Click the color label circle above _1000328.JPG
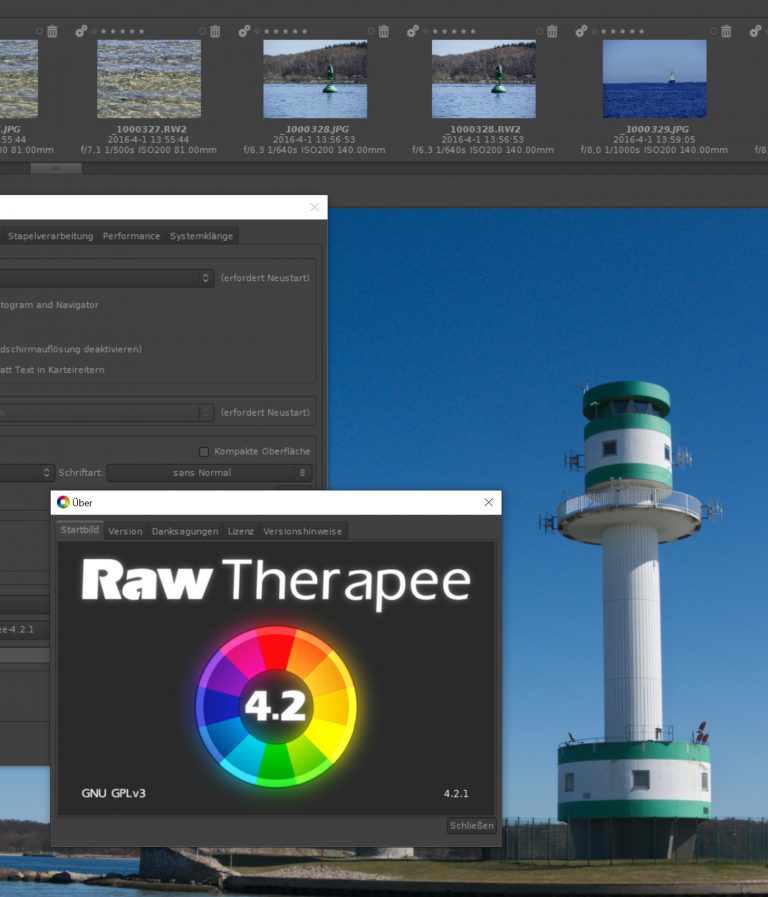This screenshot has height=897, width=768. 371,31
